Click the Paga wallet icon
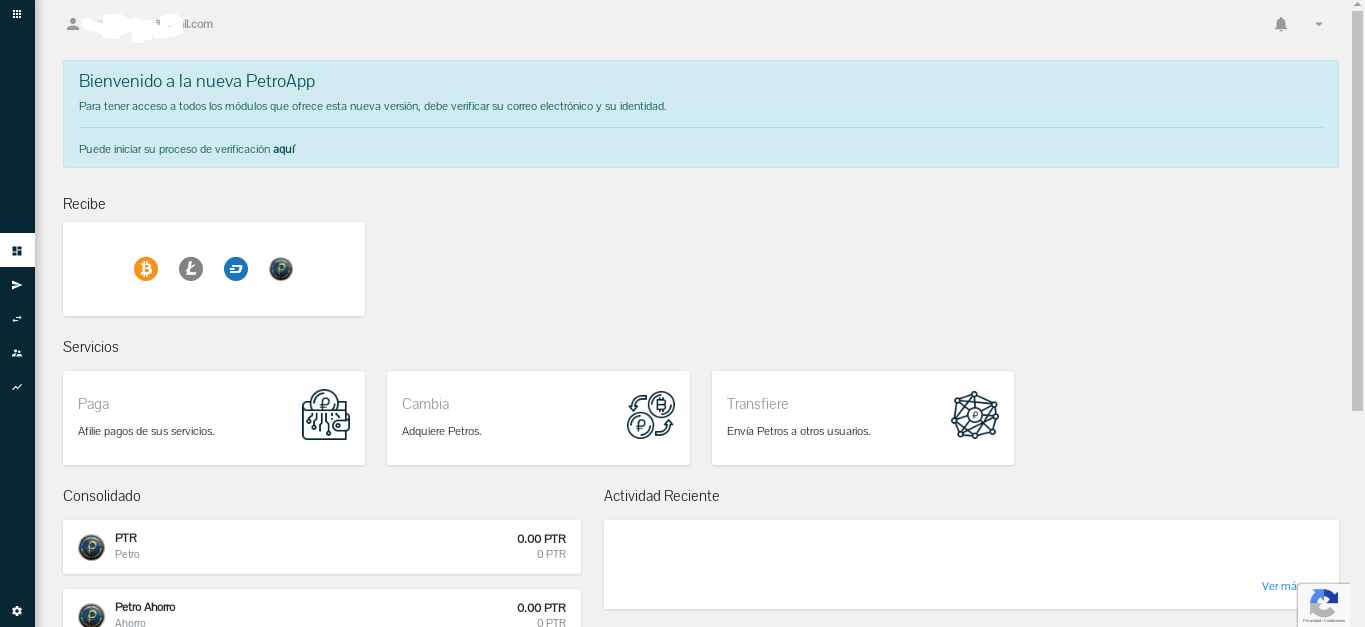 [x=326, y=415]
